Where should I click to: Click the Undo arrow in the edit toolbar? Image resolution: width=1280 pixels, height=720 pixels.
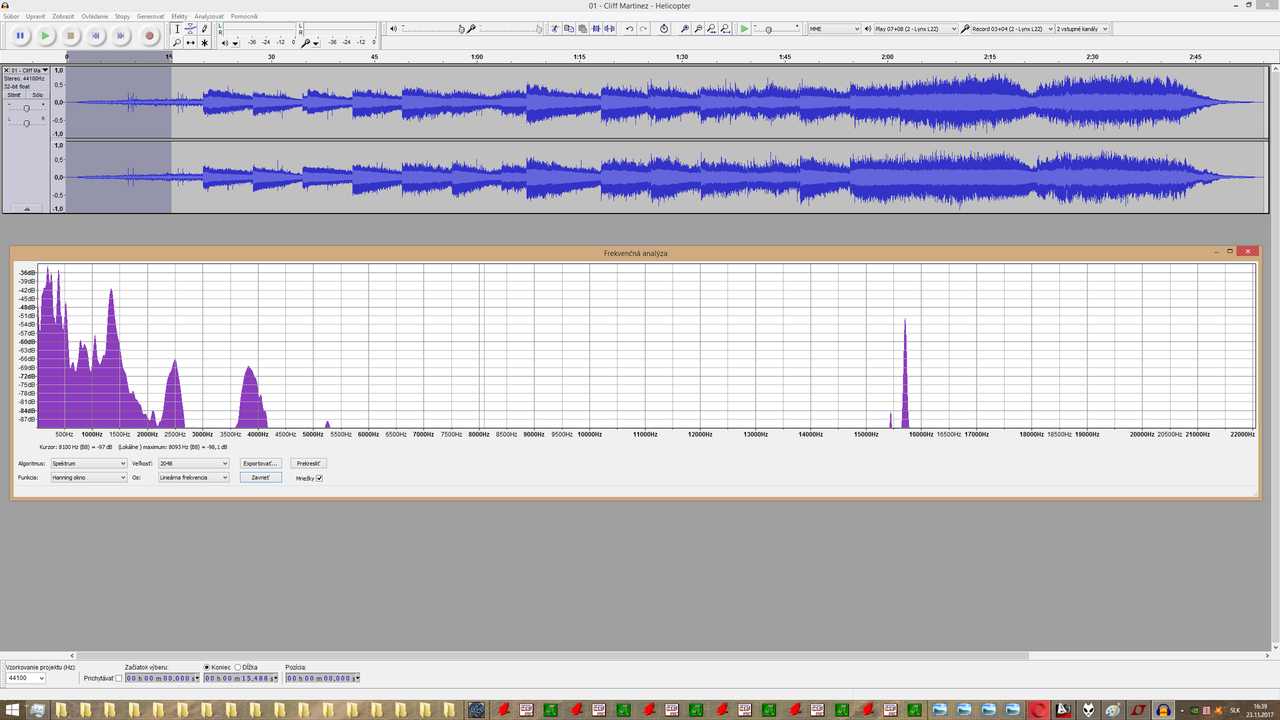tap(628, 28)
